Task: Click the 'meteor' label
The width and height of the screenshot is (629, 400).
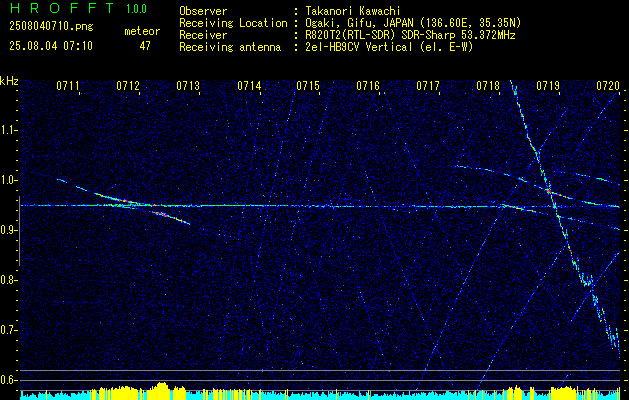Action: [x=142, y=31]
